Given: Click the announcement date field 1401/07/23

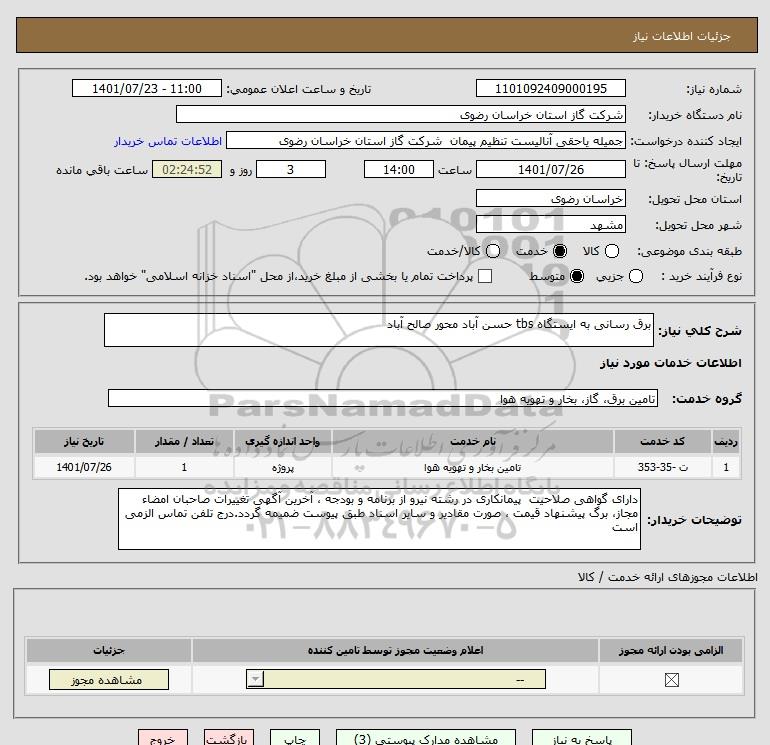Looking at the screenshot, I should coord(147,89).
